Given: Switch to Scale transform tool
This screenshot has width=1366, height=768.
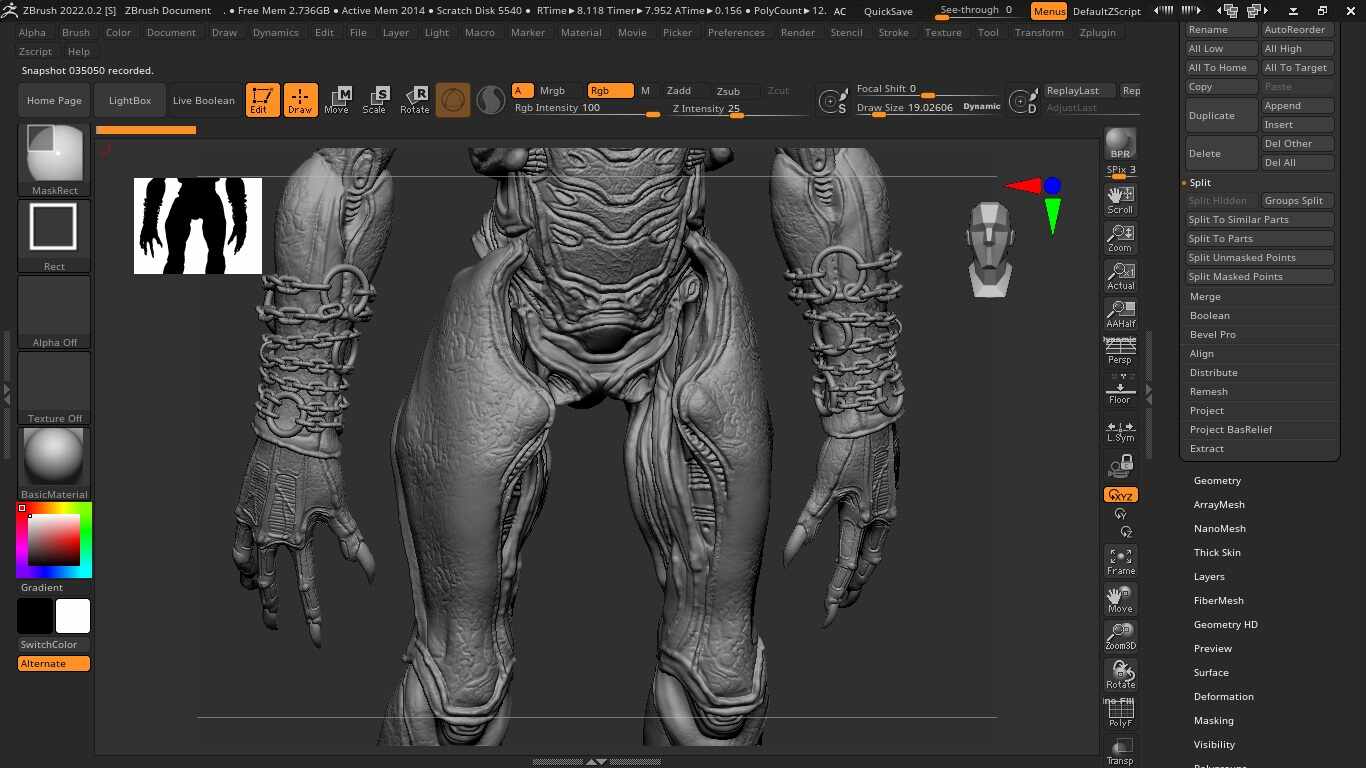Looking at the screenshot, I should tap(375, 100).
